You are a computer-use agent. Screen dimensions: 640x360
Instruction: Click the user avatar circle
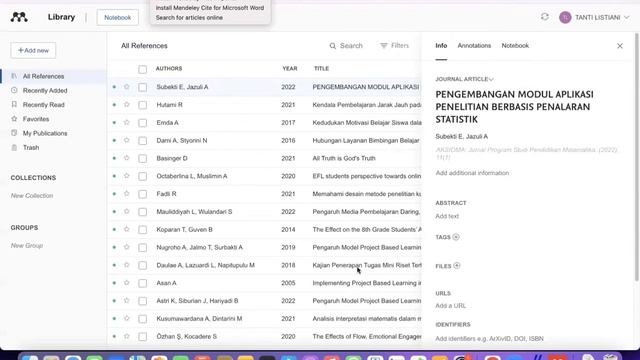pyautogui.click(x=565, y=18)
